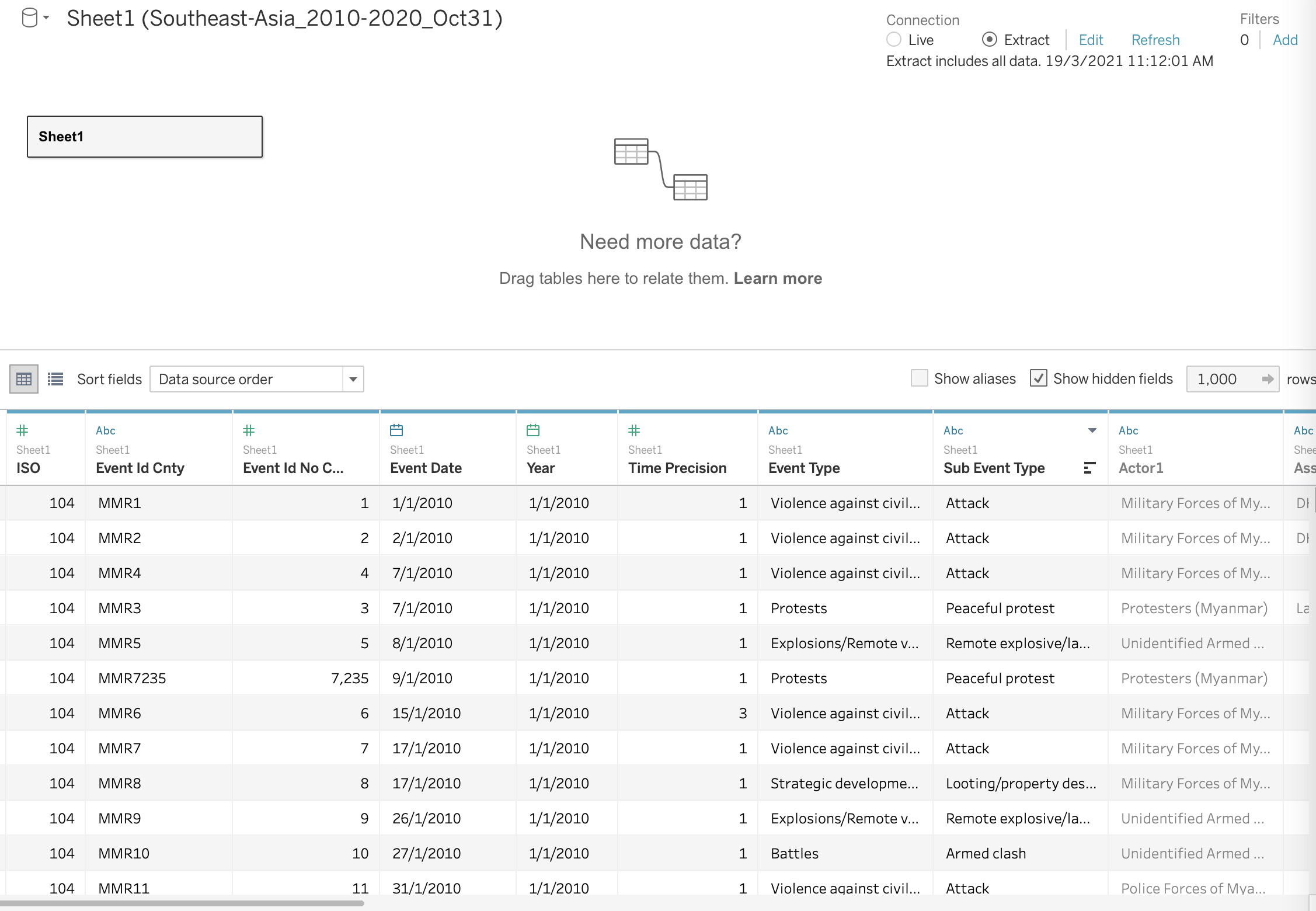Select the Sheet1 table box
1316x911 pixels.
coord(145,137)
